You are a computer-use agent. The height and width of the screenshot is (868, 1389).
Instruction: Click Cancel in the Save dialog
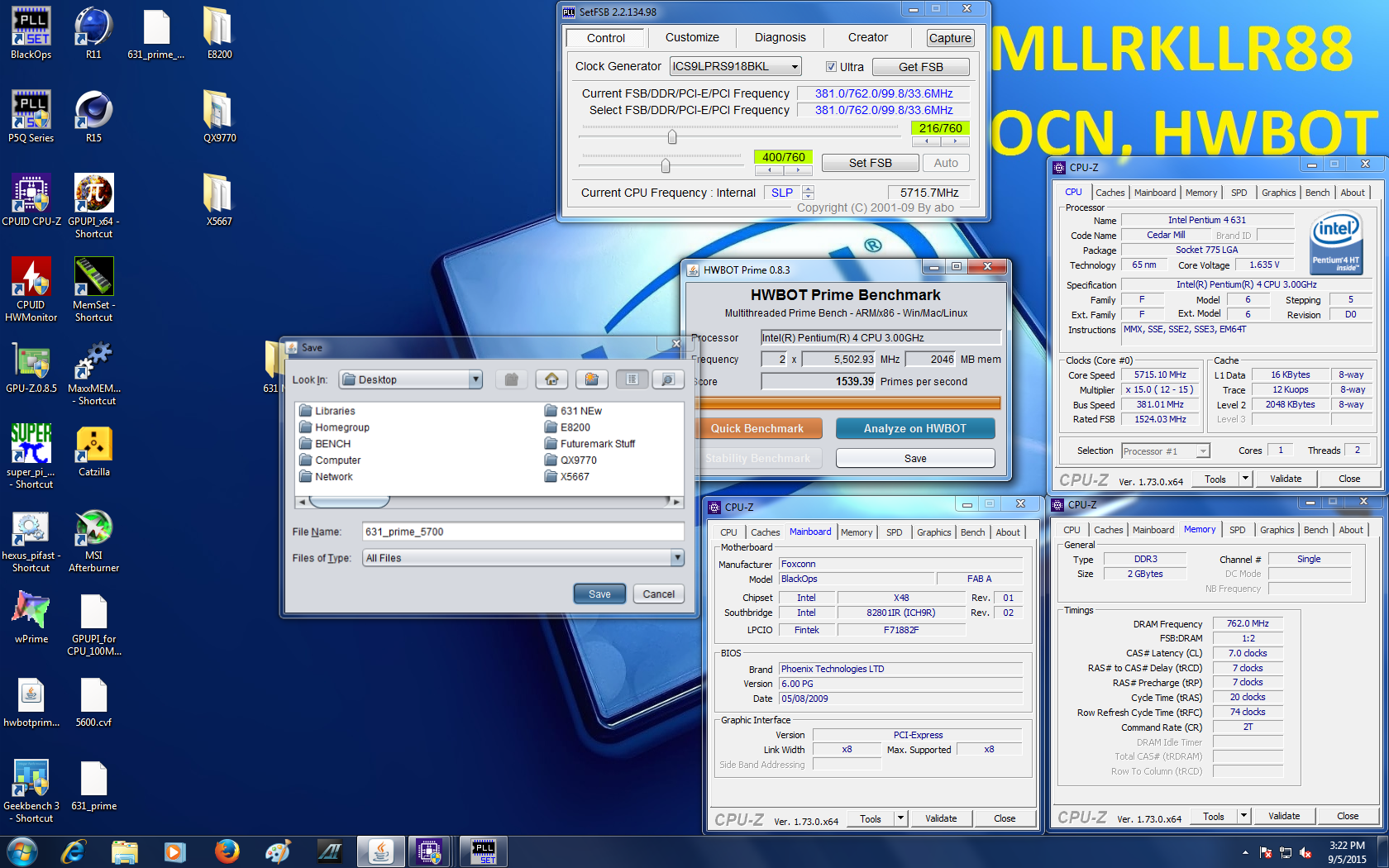point(659,594)
